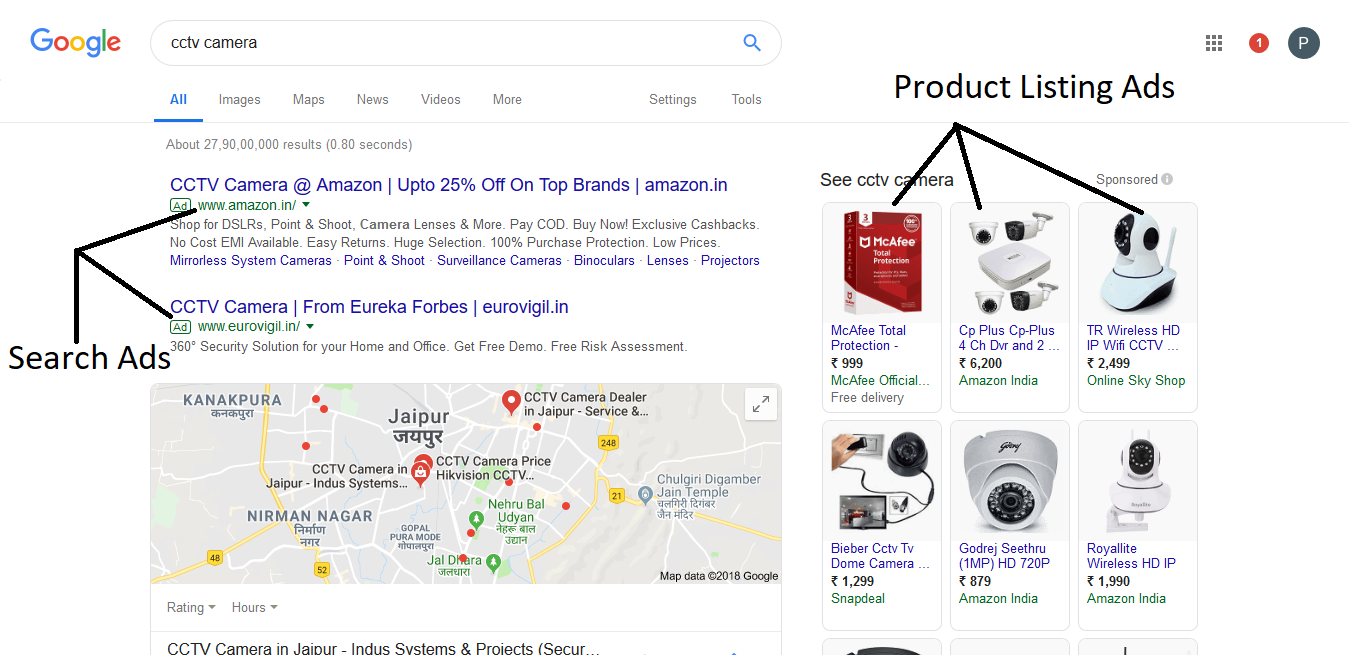Click the Online Sky Shop seller name
The image size is (1349, 655).
(1136, 380)
